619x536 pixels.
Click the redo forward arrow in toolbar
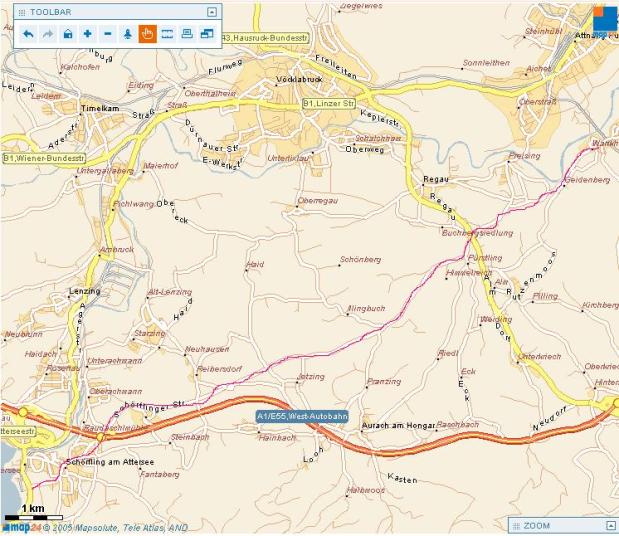pos(47,34)
